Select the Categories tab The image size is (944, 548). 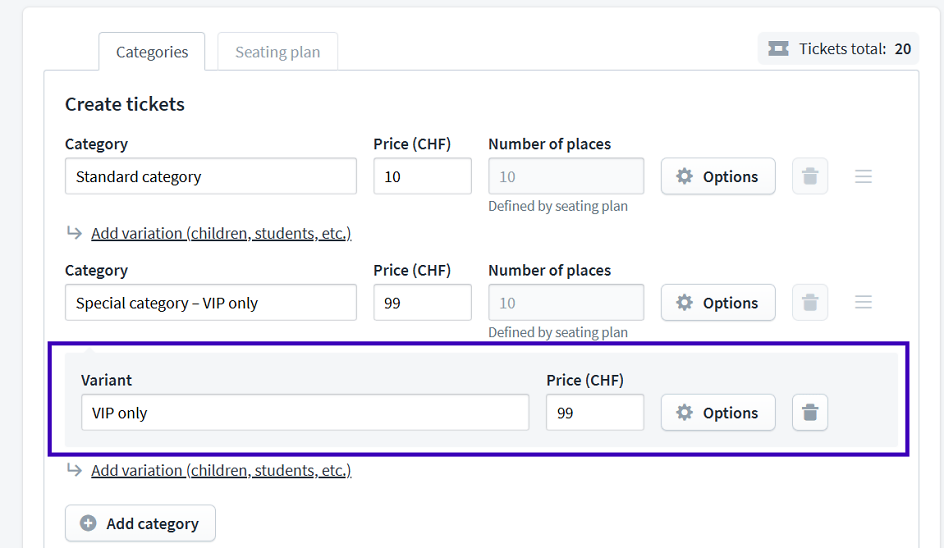[152, 52]
